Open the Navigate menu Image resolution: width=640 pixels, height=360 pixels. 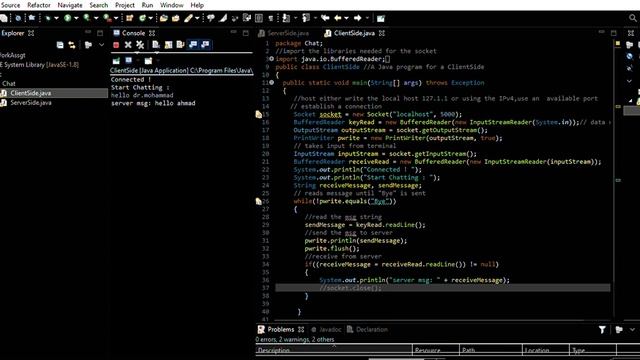(70, 5)
